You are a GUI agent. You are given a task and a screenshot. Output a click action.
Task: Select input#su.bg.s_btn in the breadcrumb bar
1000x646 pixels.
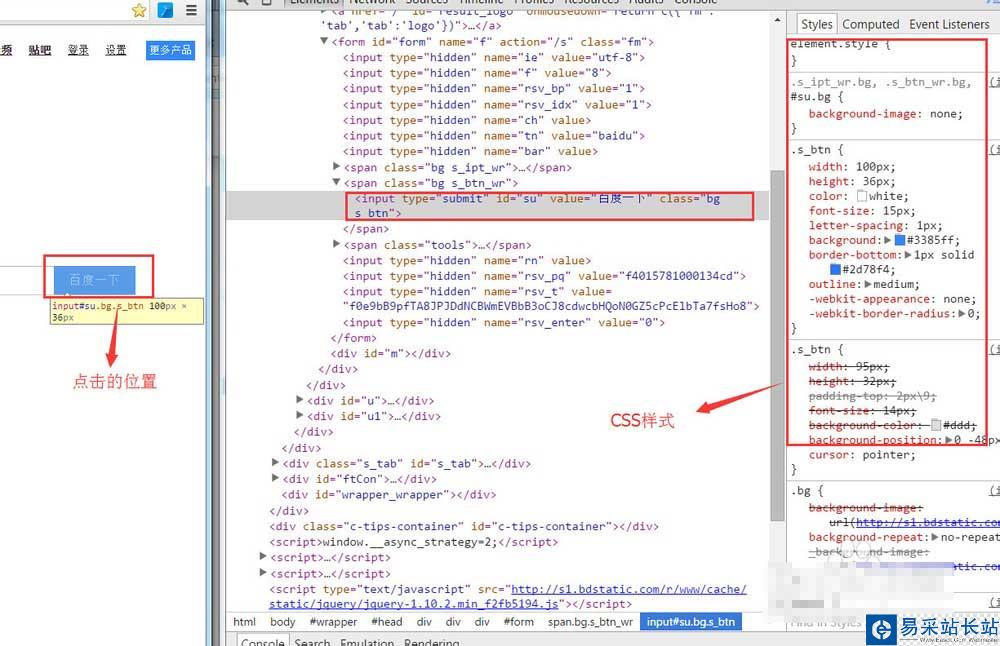click(x=691, y=622)
